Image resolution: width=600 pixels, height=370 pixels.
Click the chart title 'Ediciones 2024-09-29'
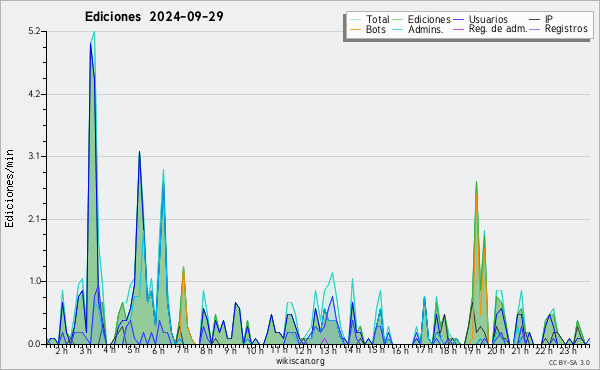[x=154, y=17]
